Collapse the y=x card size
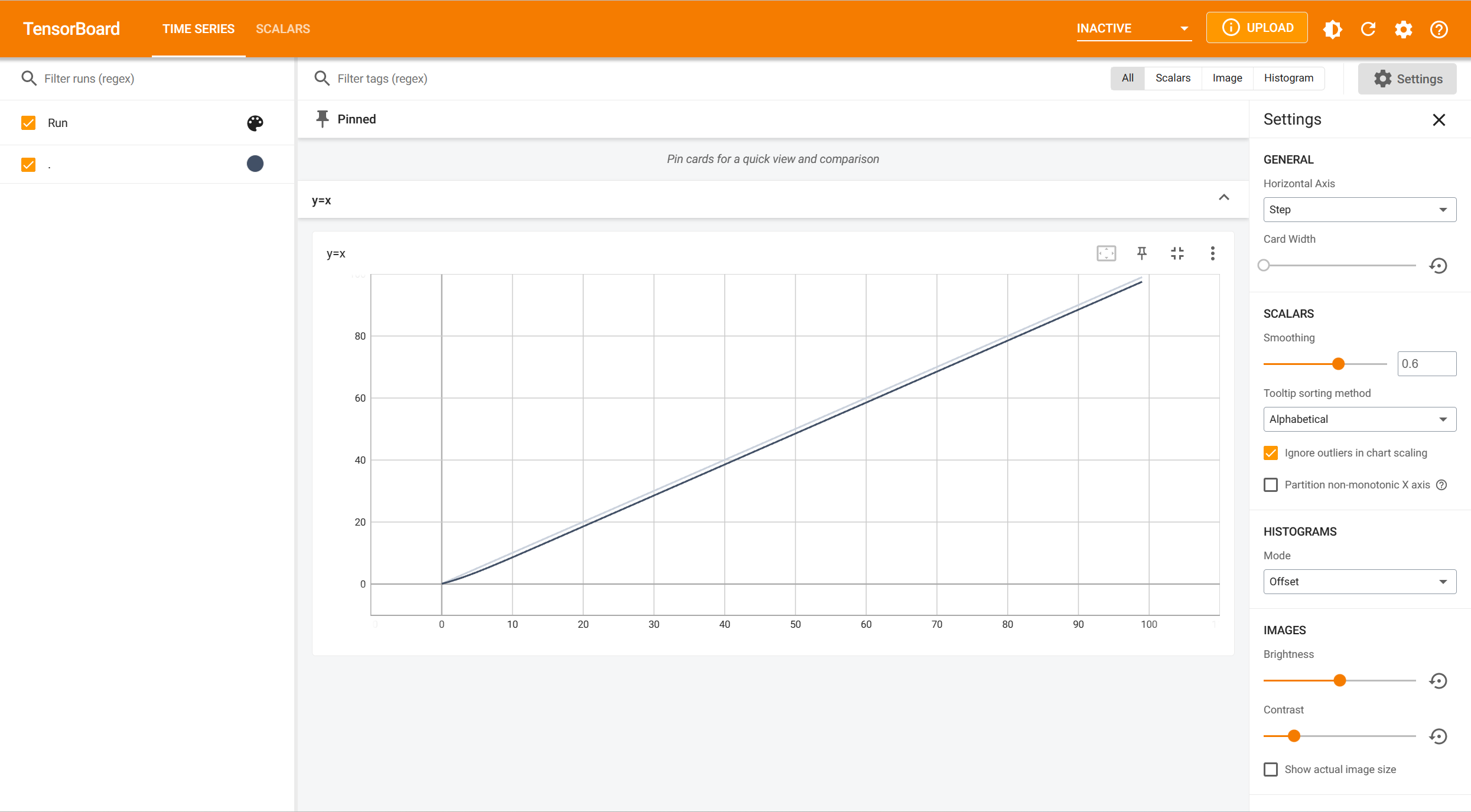 (1177, 253)
